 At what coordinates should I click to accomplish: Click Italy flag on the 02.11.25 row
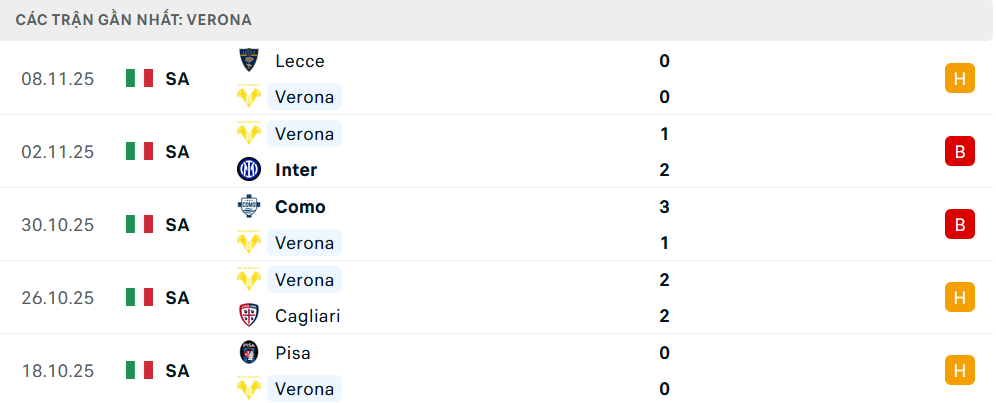click(139, 152)
